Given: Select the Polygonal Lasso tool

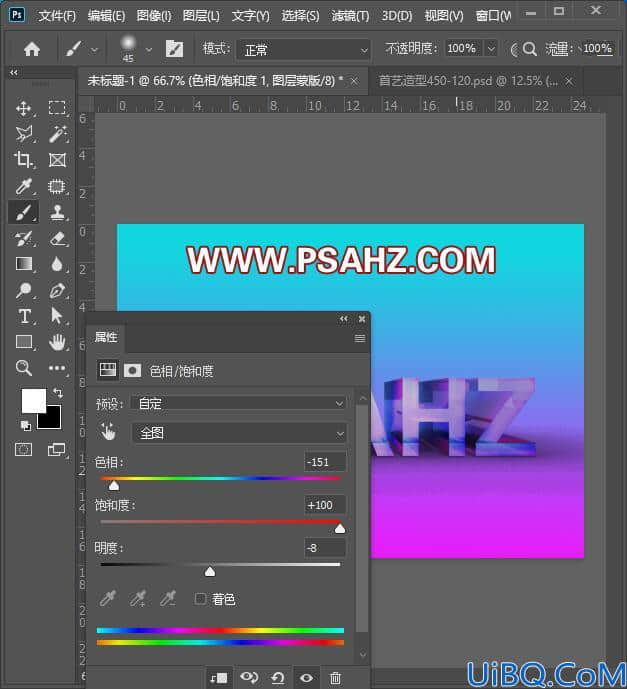Looking at the screenshot, I should point(23,134).
